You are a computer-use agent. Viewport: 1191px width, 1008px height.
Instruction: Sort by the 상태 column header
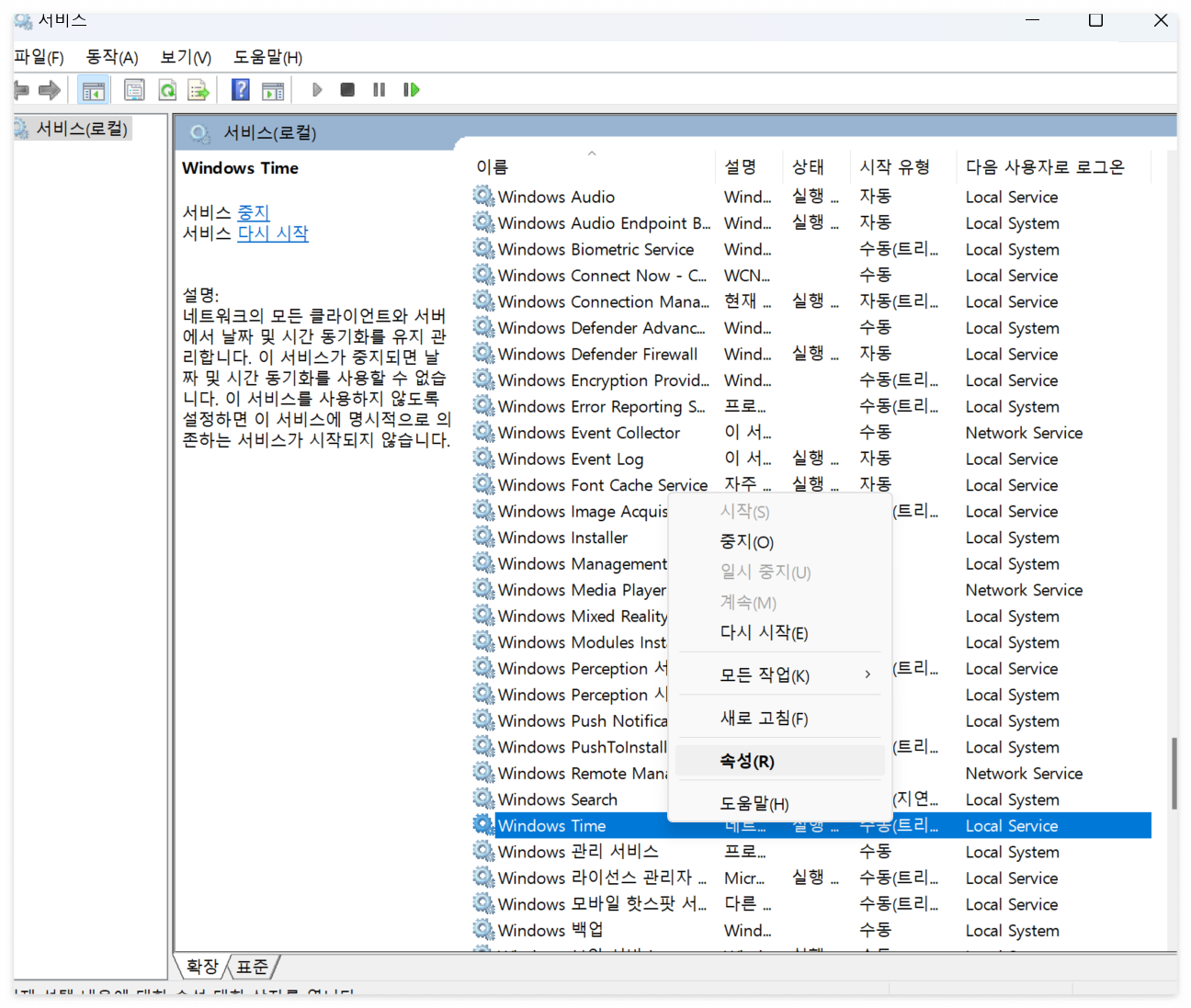(x=816, y=166)
